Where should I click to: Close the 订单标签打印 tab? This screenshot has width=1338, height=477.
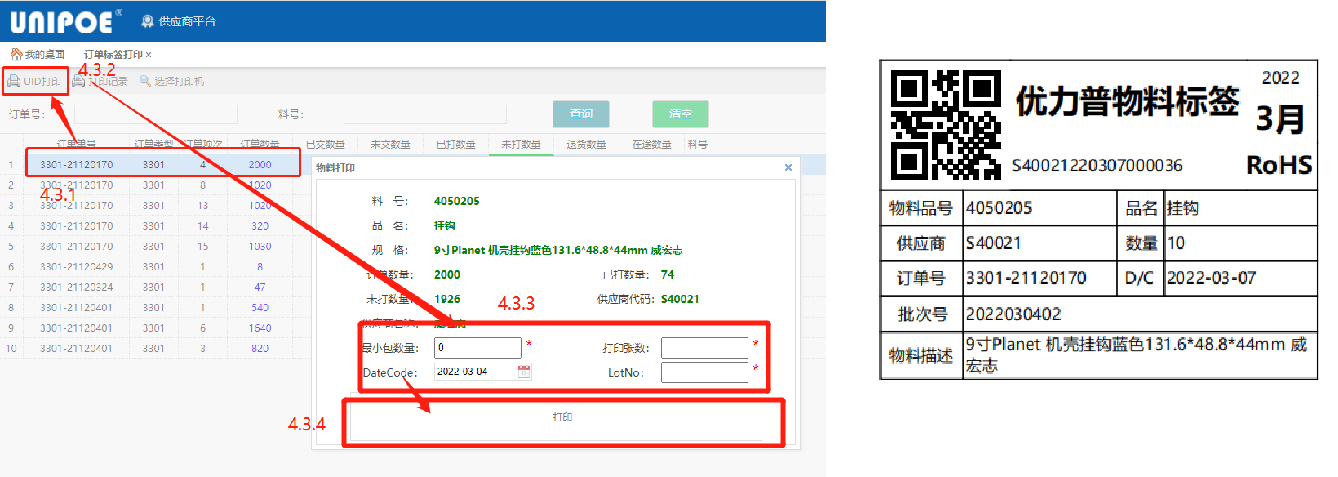[149, 54]
